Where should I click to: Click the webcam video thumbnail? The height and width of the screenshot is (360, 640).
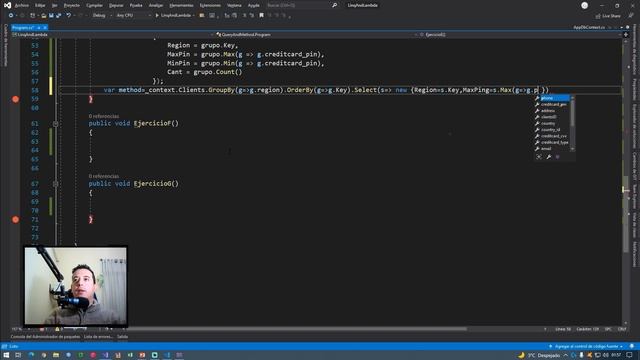pos(76,286)
